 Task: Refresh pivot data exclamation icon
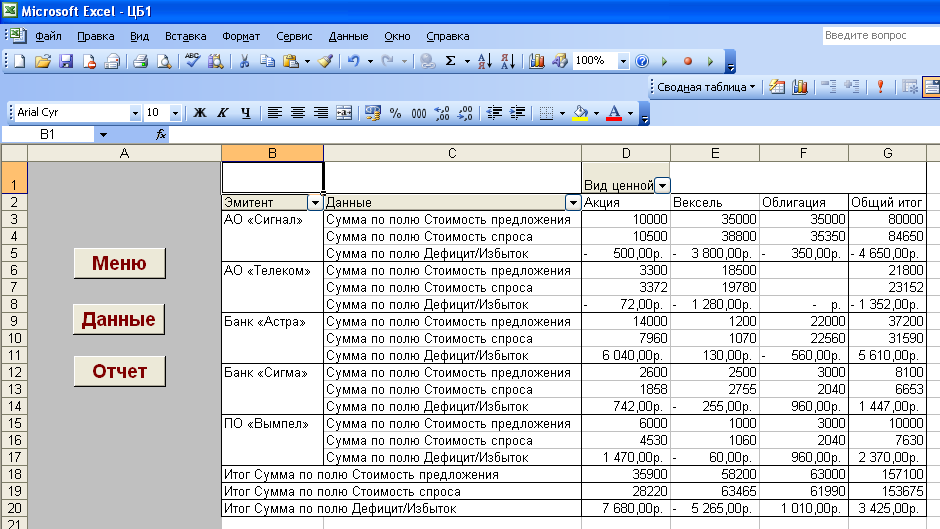880,87
